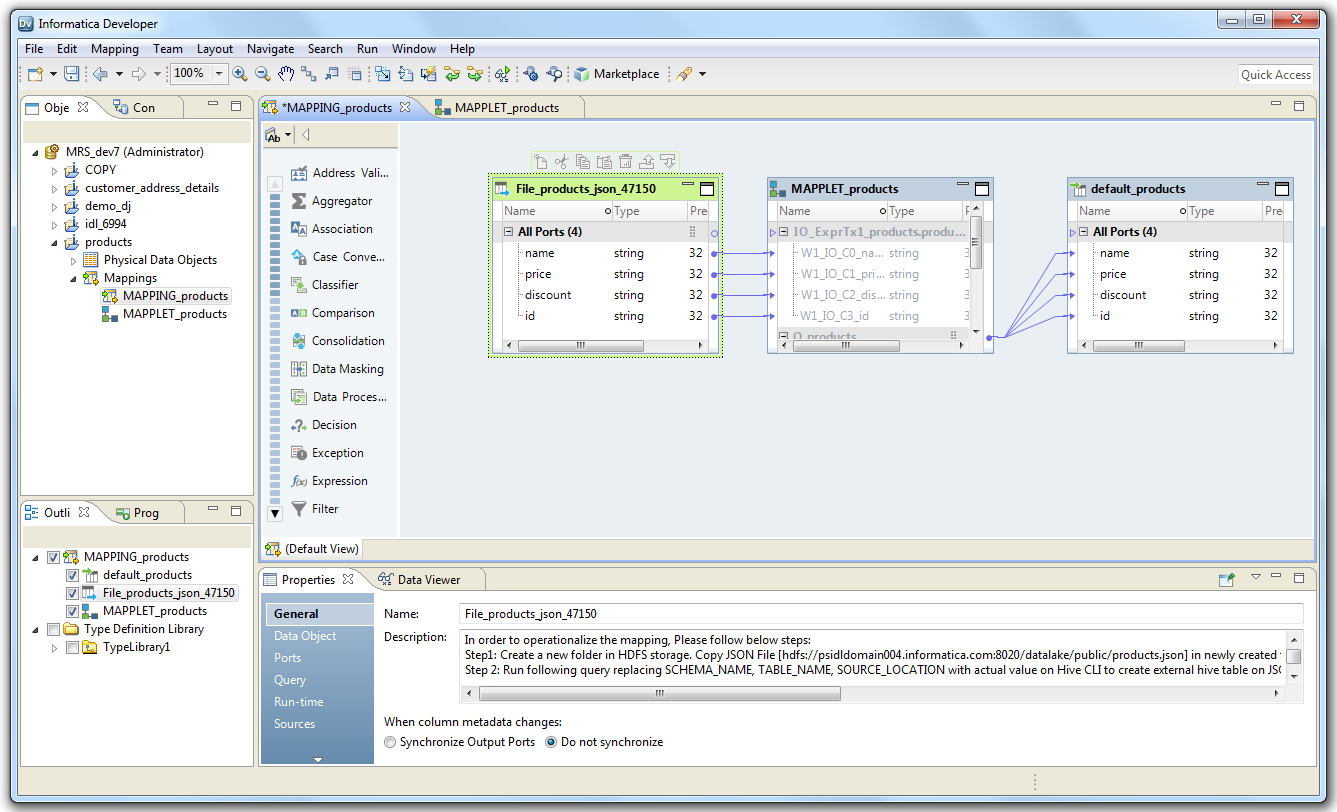Image resolution: width=1337 pixels, height=812 pixels.
Task: Collapse the products project node
Action: coord(55,243)
